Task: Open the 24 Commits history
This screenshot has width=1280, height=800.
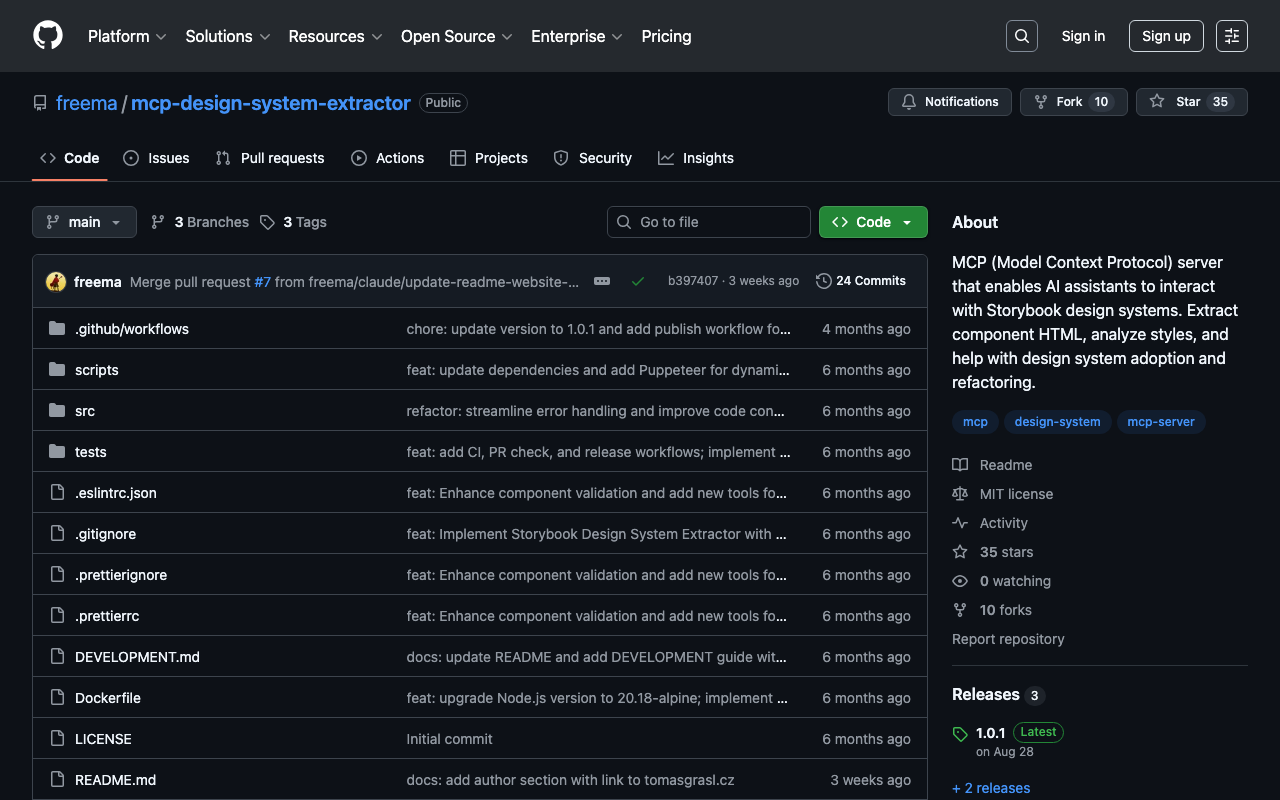Action: click(x=861, y=281)
